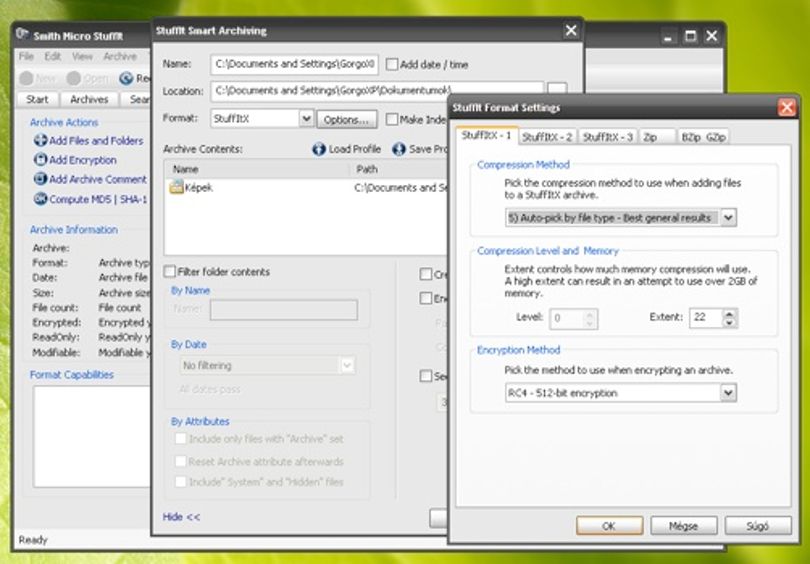This screenshot has width=810, height=564.
Task: Click the OK button
Action: pyautogui.click(x=609, y=526)
